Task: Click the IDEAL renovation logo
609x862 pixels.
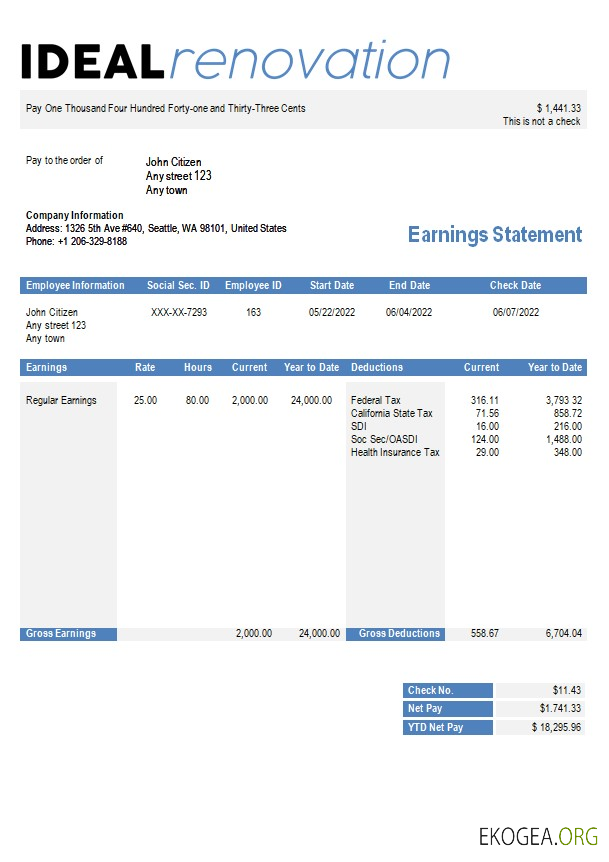Action: coord(235,62)
